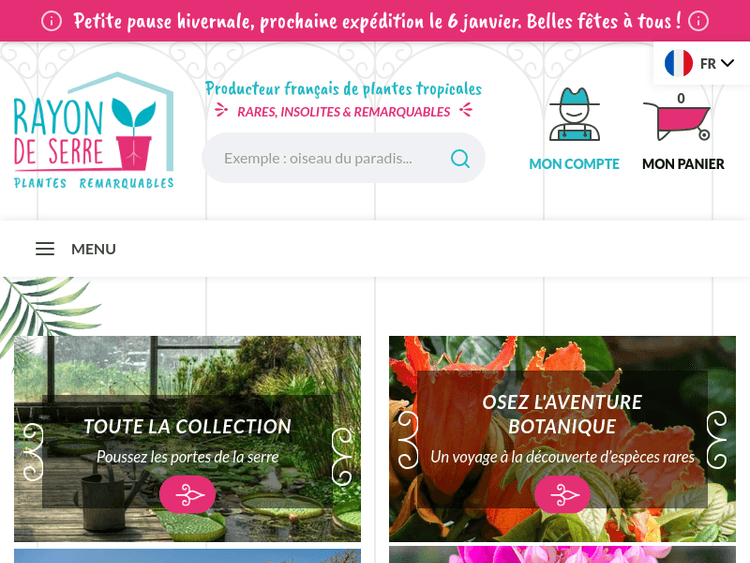
Task: Click pink arrow button under Osez l'aventure botanique
Action: pyautogui.click(x=562, y=494)
